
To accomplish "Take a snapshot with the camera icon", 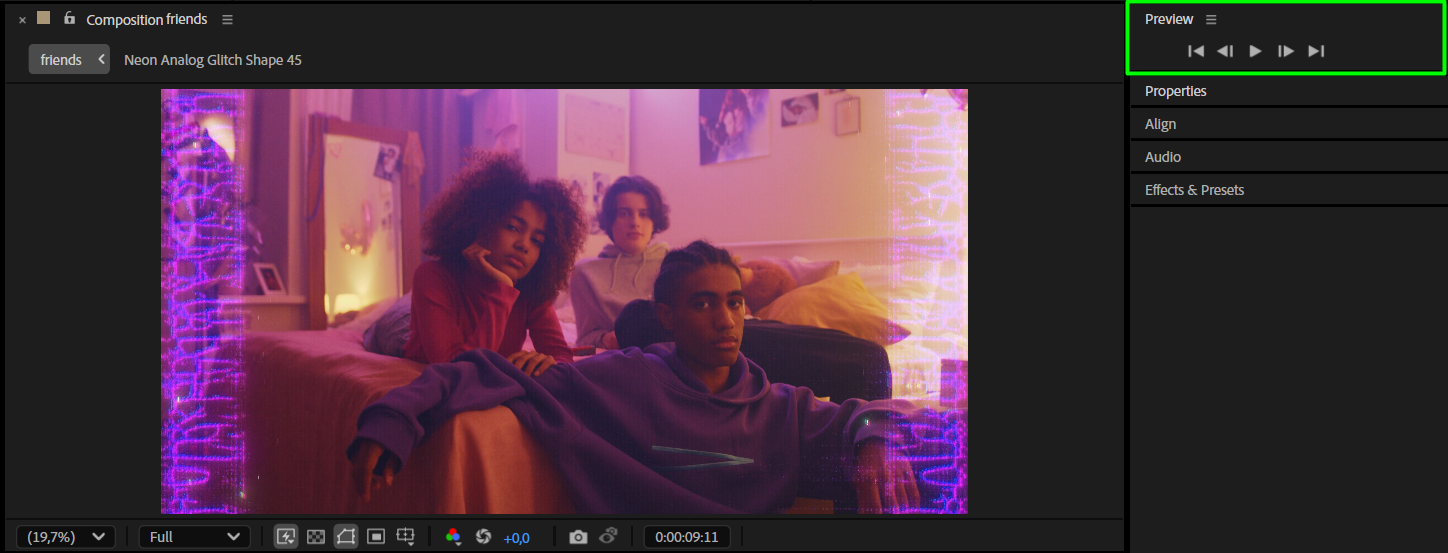I will [x=578, y=537].
